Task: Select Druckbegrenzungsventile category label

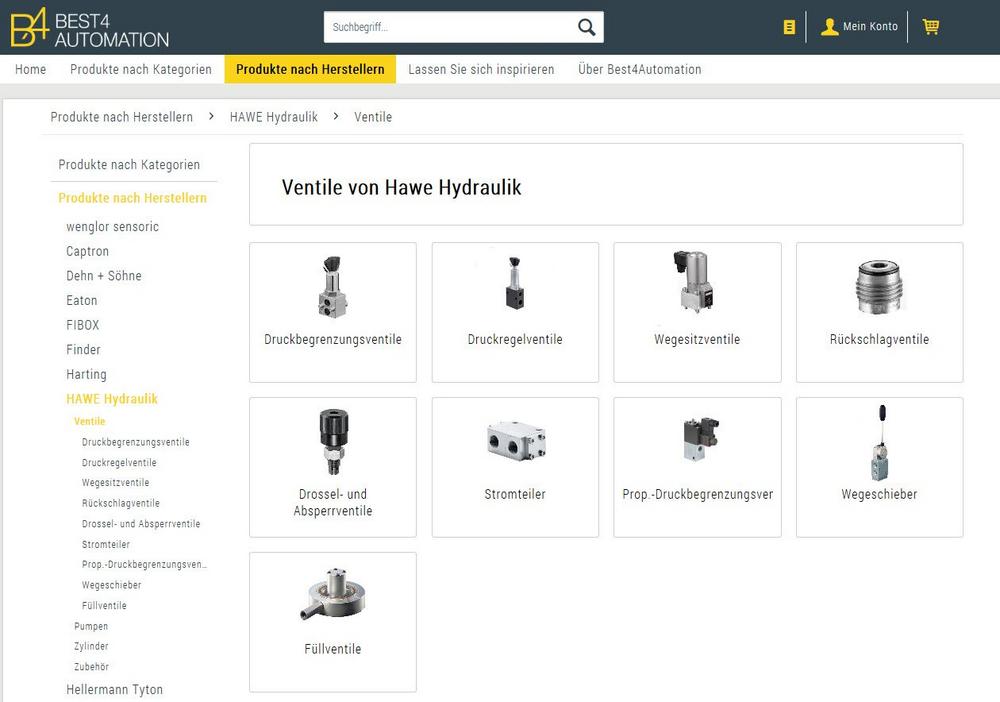Action: 332,340
